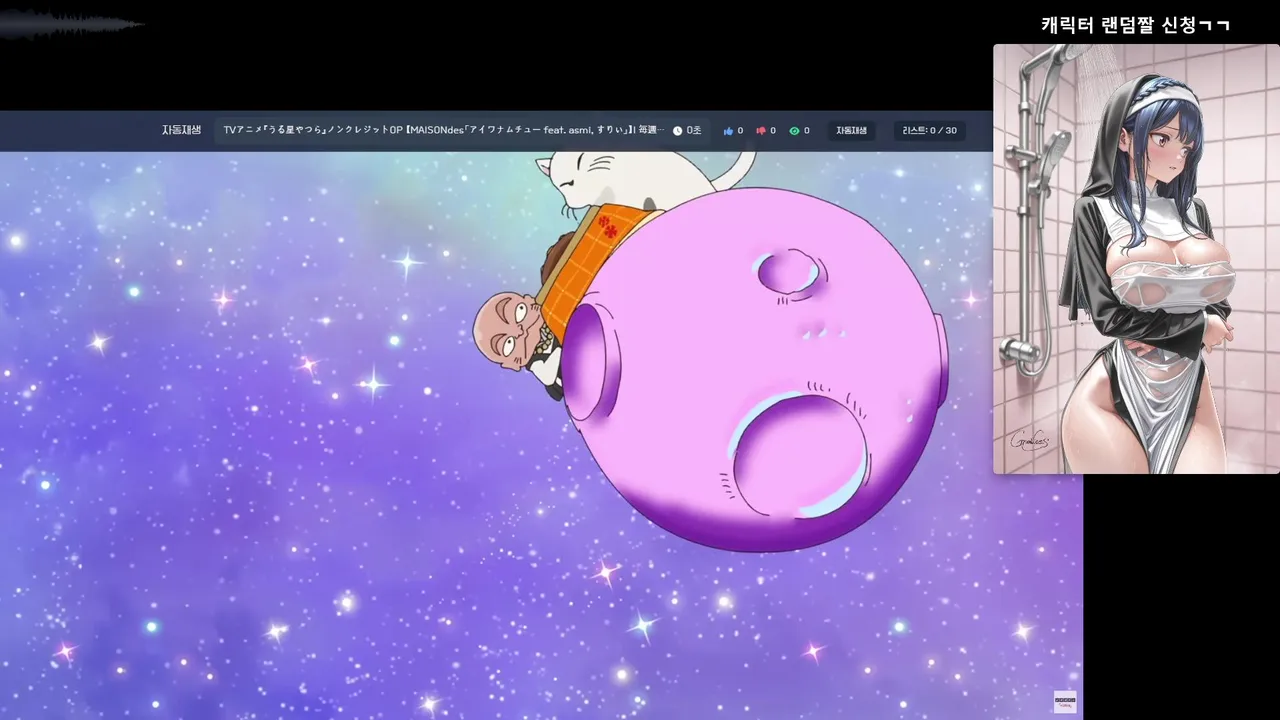Toggle the 자동재생 button beside the view count
The width and height of the screenshot is (1280, 720).
pyautogui.click(x=851, y=131)
